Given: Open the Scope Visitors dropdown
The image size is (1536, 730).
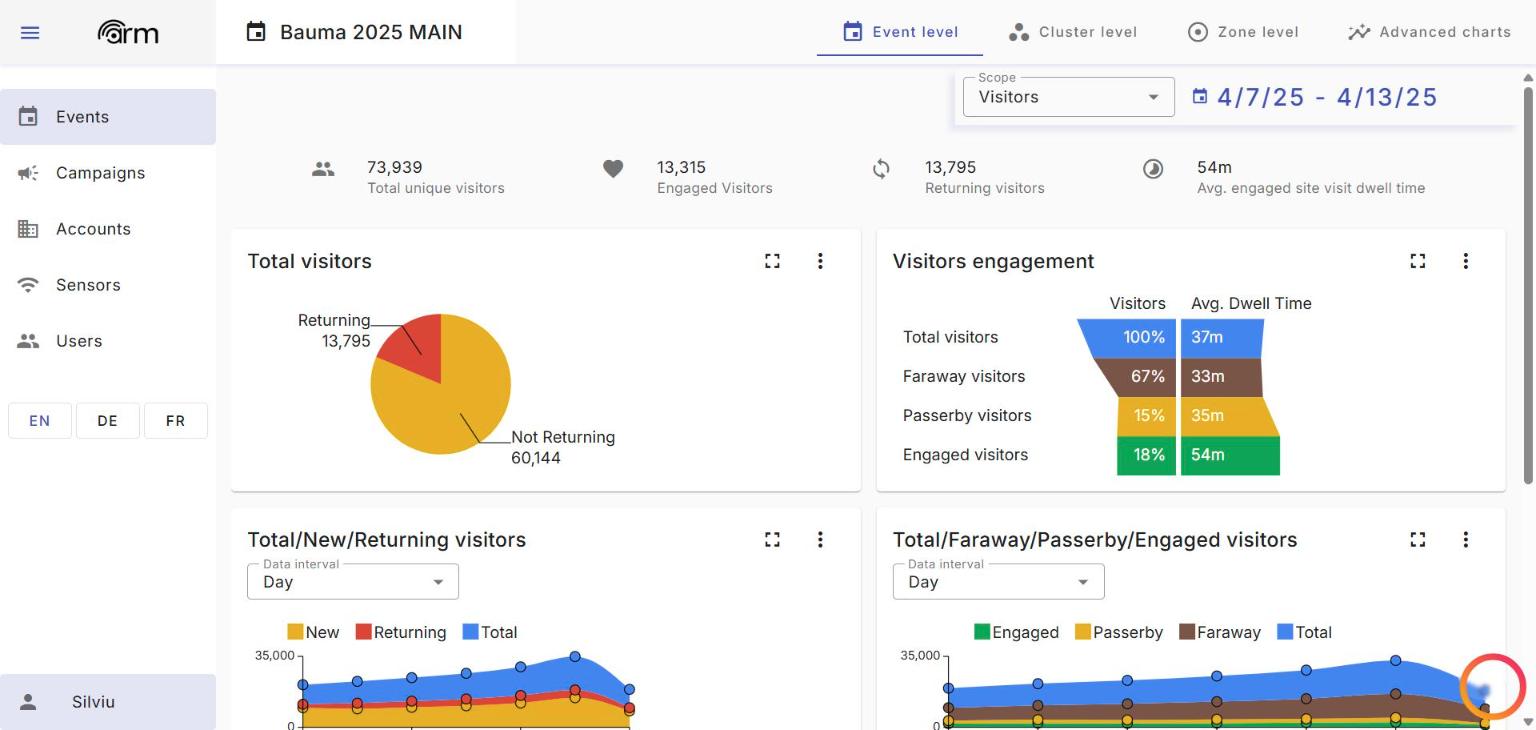Looking at the screenshot, I should pos(1068,97).
